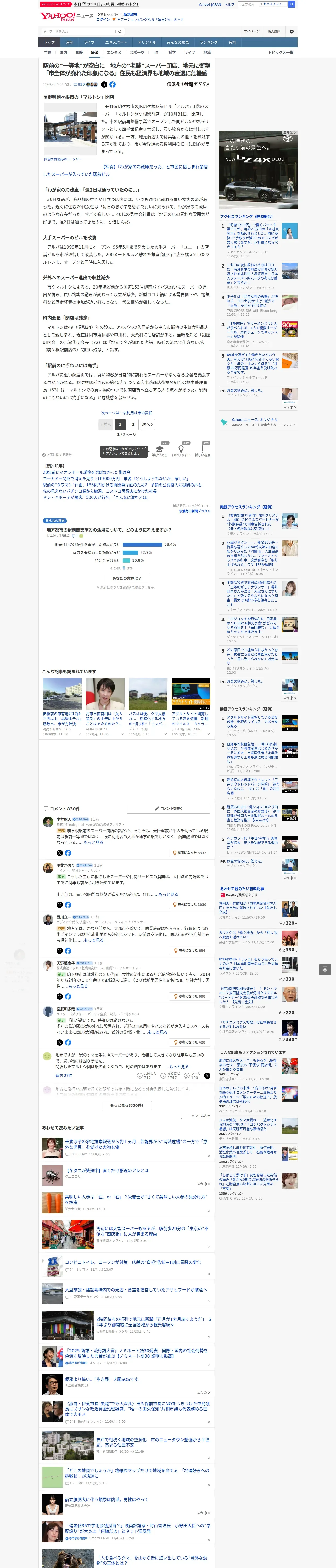Image resolution: width=336 pixels, height=1568 pixels.
Task: Mark 西川立一's comment 参考になった 634
Action: (190, 950)
